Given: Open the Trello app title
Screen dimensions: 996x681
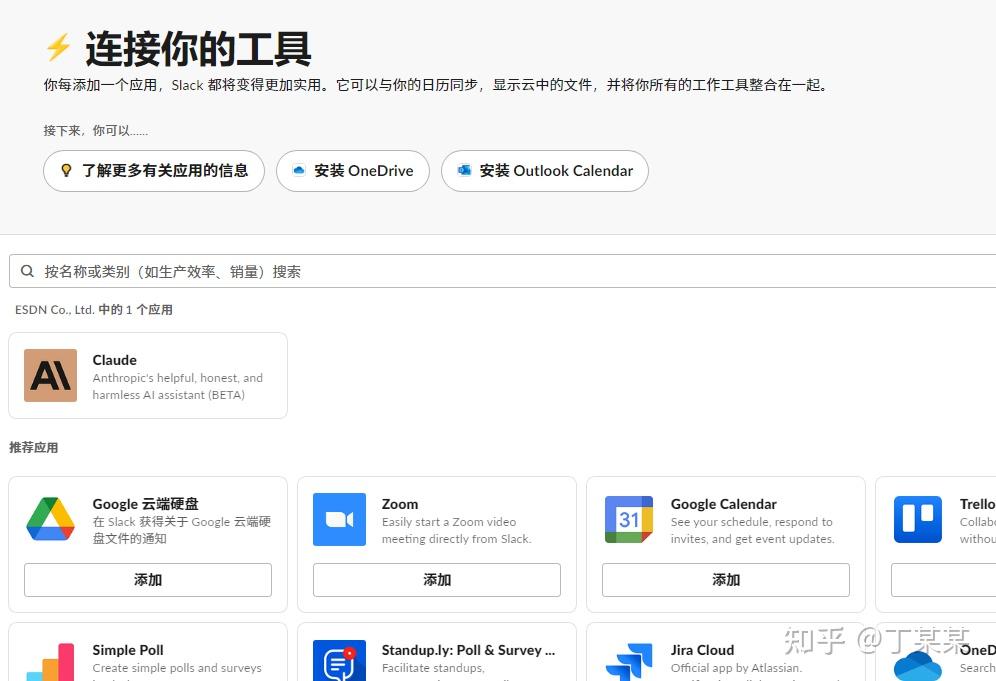Looking at the screenshot, I should click(977, 504).
